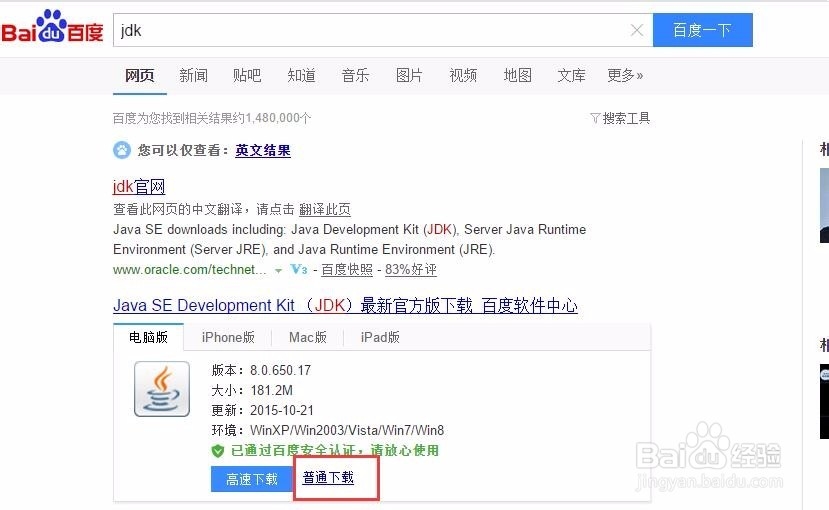Click the 百度一下 search button

(x=703, y=30)
